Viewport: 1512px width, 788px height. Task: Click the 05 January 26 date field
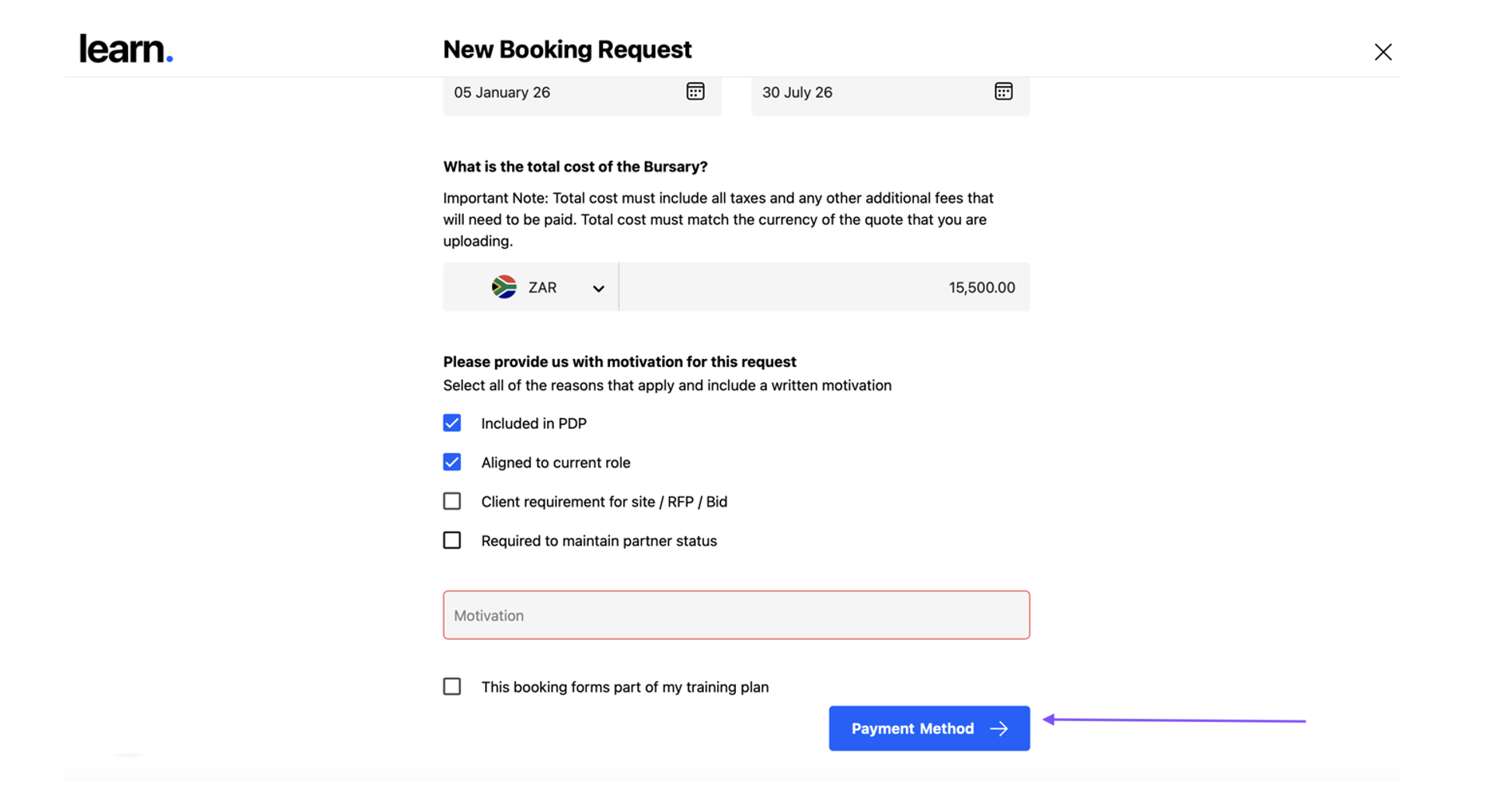click(x=559, y=92)
